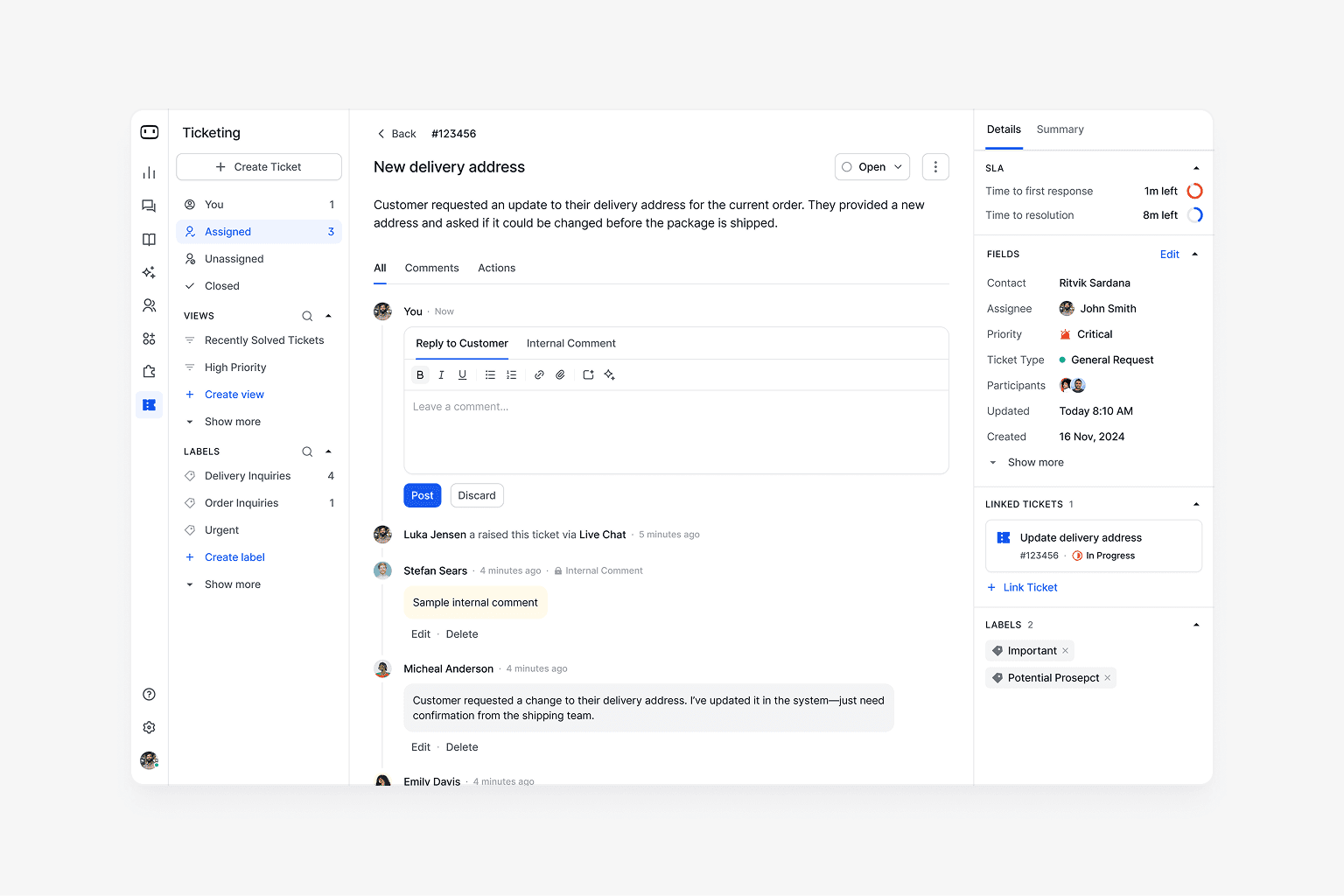This screenshot has width=1344, height=896.
Task: Select the Reply to Customer tab
Action: click(x=461, y=344)
